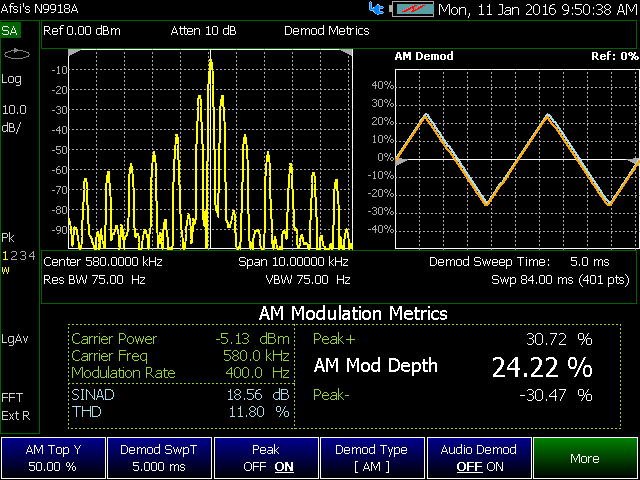
Task: Click the Demod Sweep Time 5.0 ms text
Action: [519, 262]
